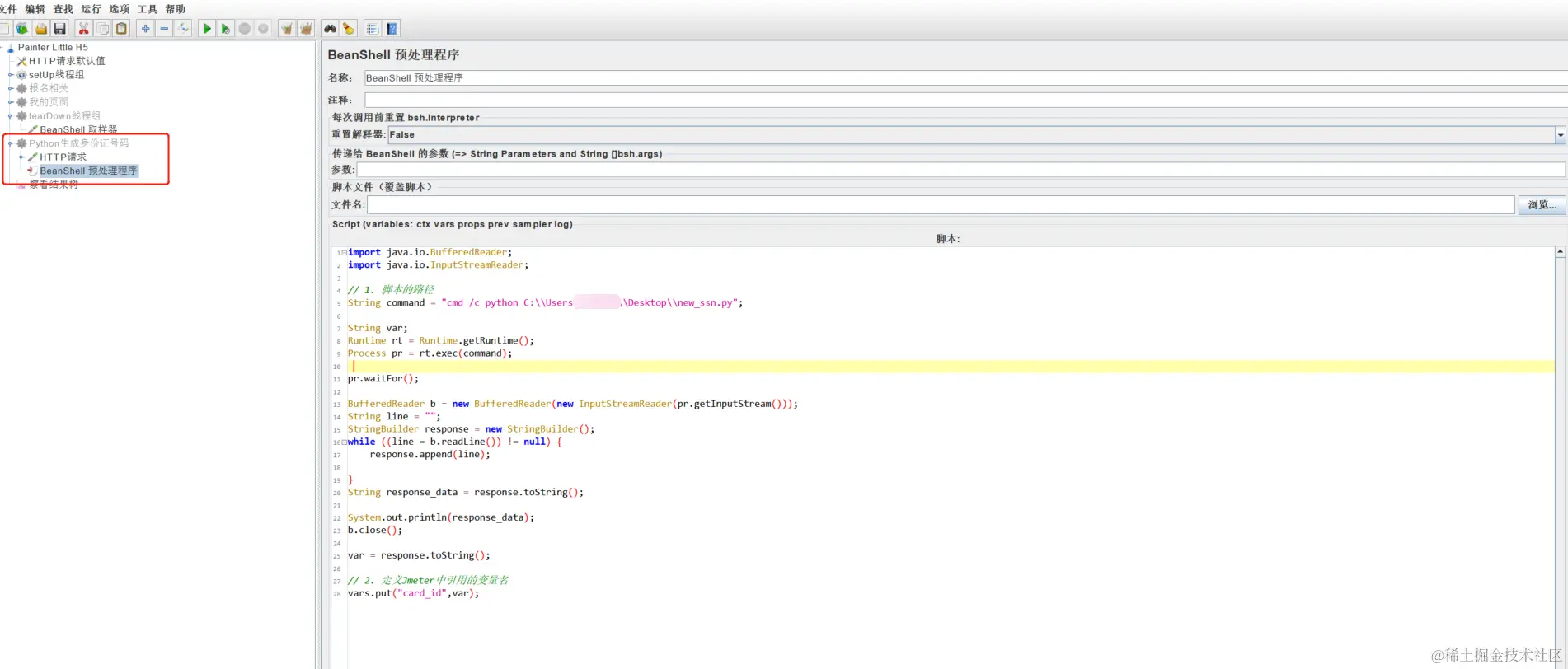Select tearDown线程组 in the tree
The width and height of the screenshot is (1568, 669).
pyautogui.click(x=65, y=116)
